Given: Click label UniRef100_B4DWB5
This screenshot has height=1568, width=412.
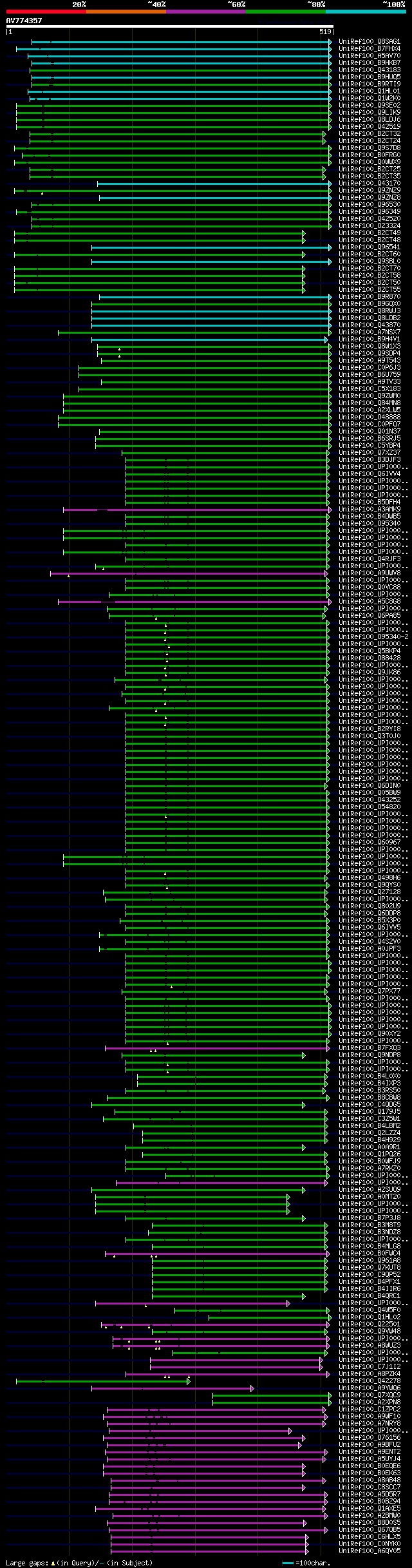Looking at the screenshot, I should (x=370, y=517).
